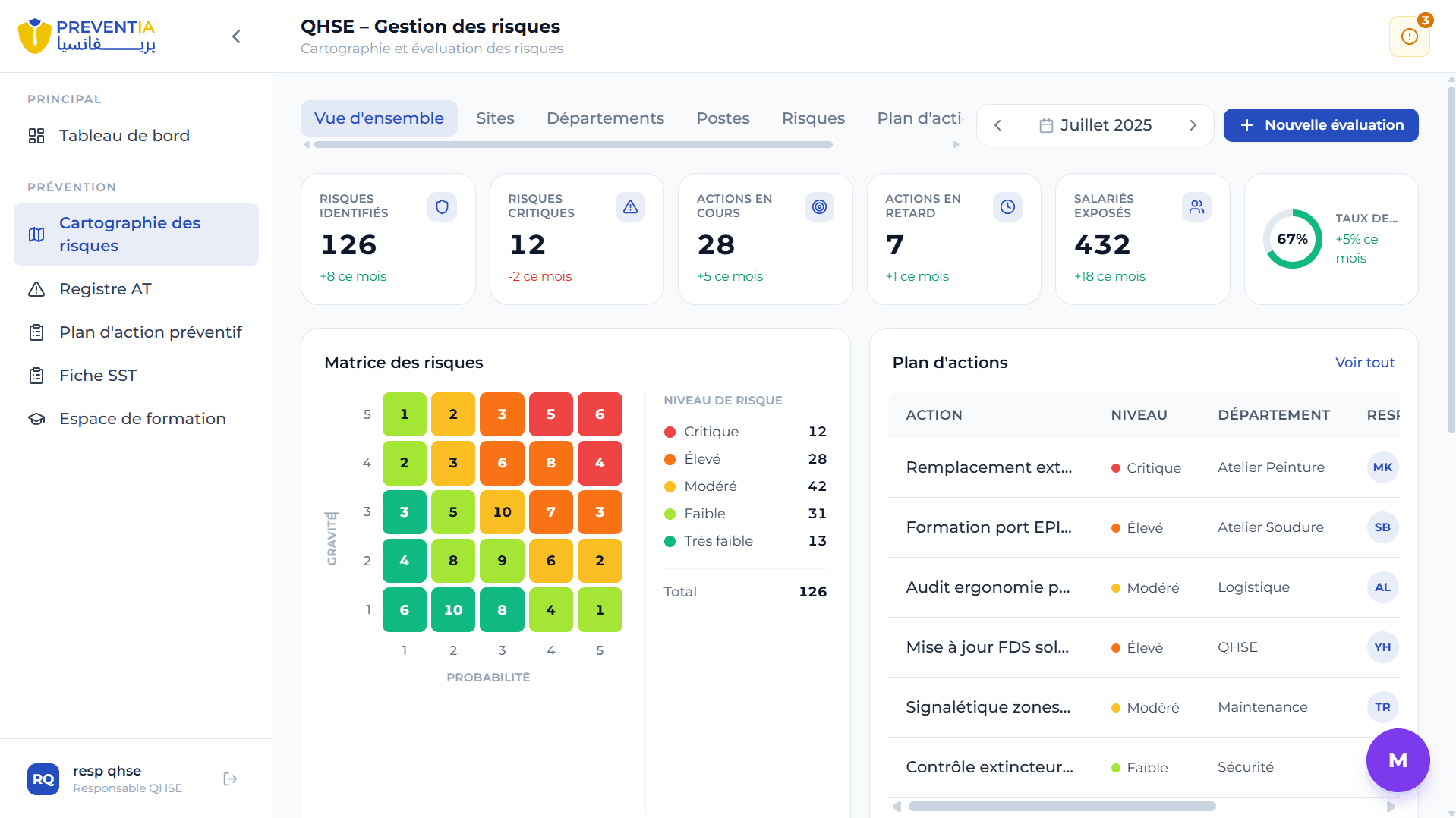Open Remplacement ext... action row
1456x818 pixels.
[1143, 467]
